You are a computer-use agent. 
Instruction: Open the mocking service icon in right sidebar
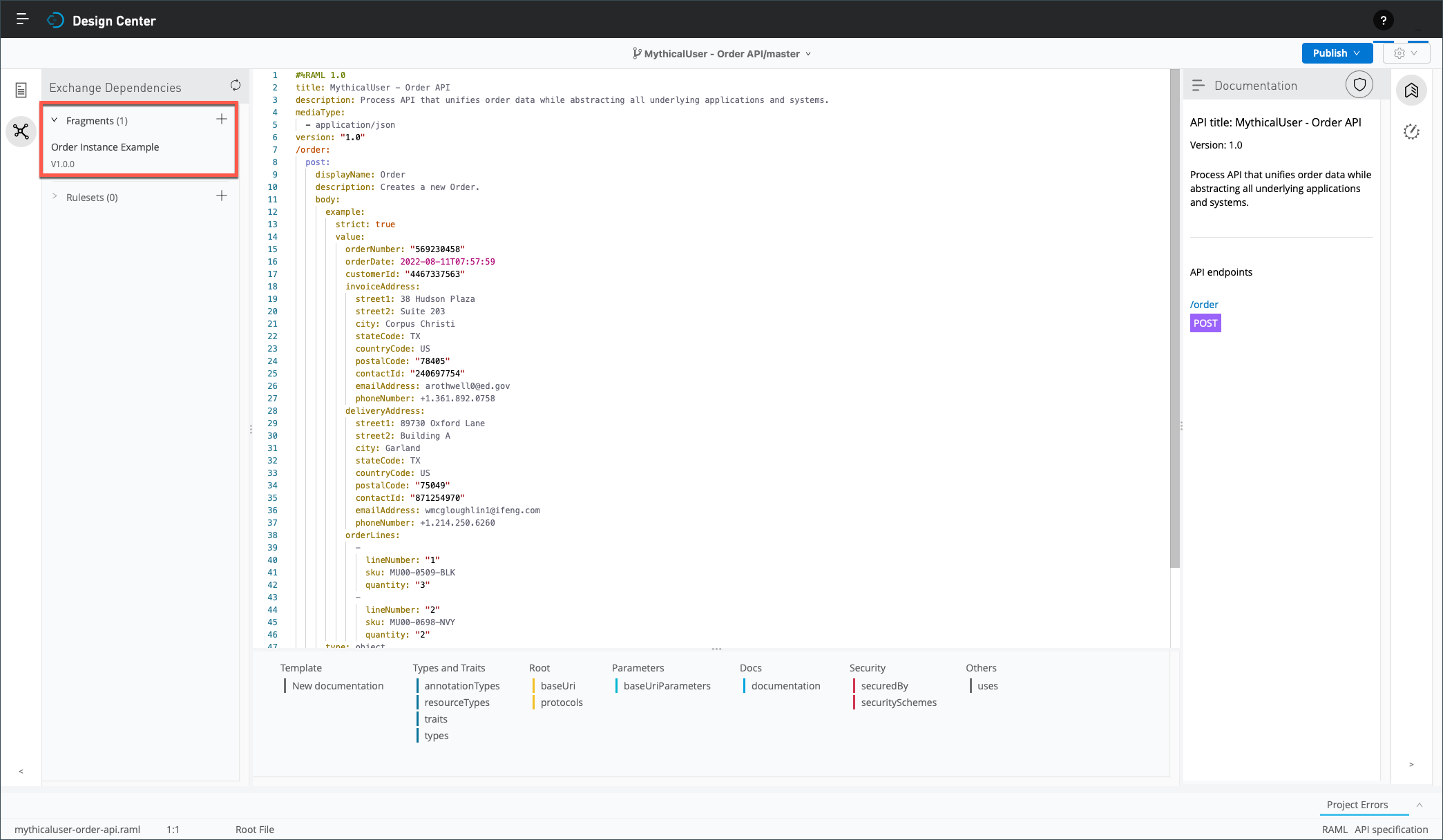tap(1411, 131)
